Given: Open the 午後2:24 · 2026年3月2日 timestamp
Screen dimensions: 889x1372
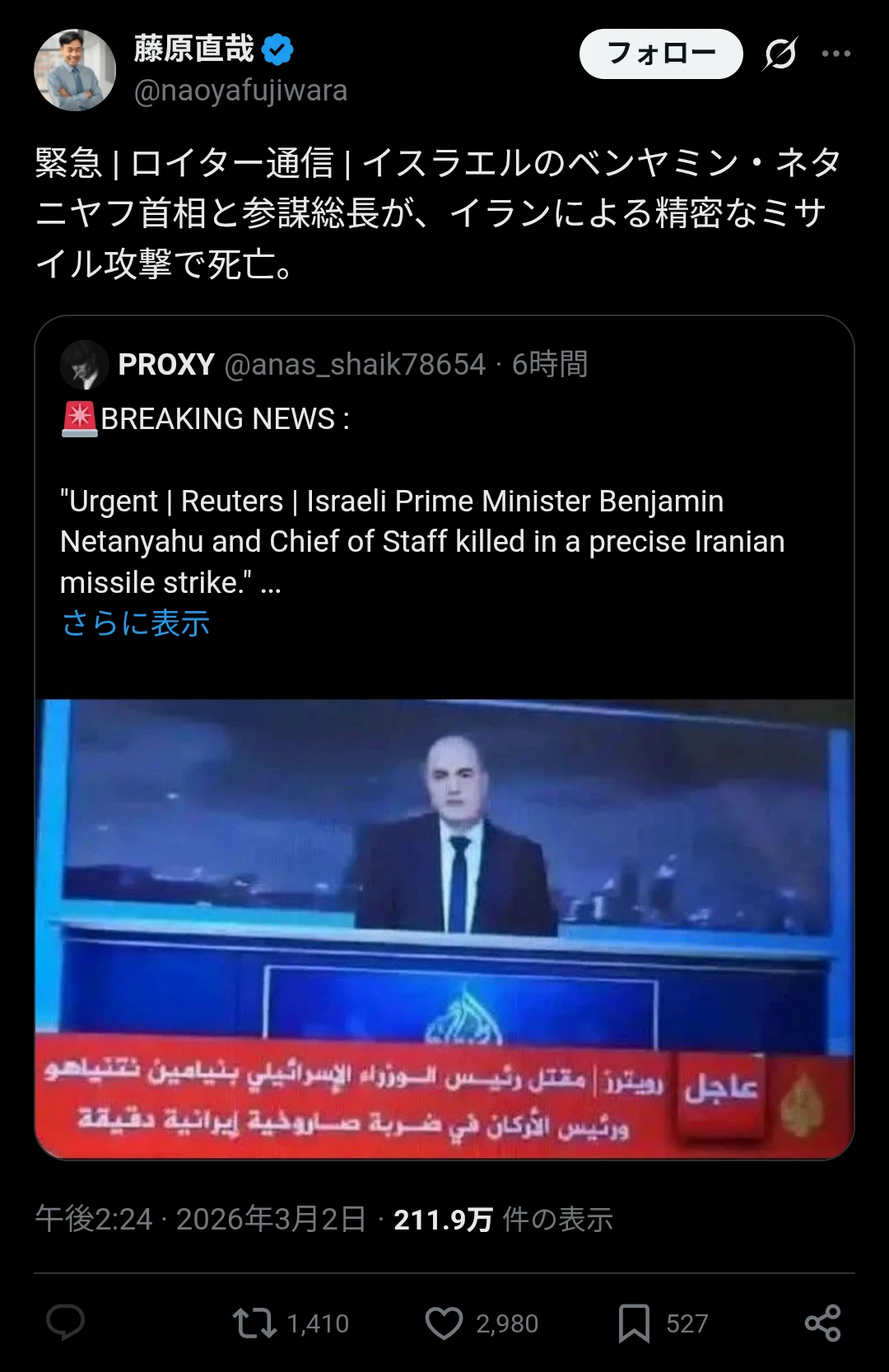Looking at the screenshot, I should 201,1219.
